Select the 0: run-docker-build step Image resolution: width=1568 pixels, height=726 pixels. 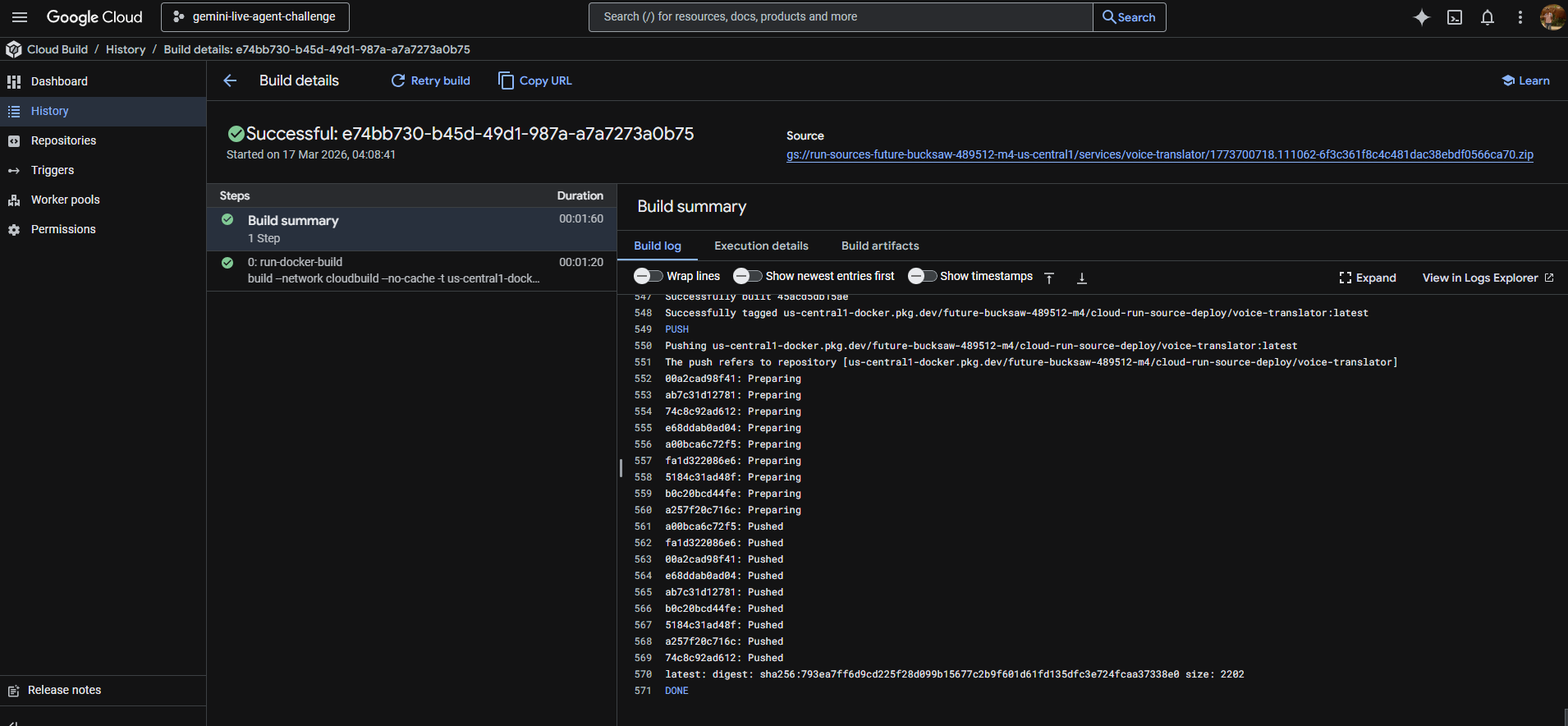[x=411, y=270]
